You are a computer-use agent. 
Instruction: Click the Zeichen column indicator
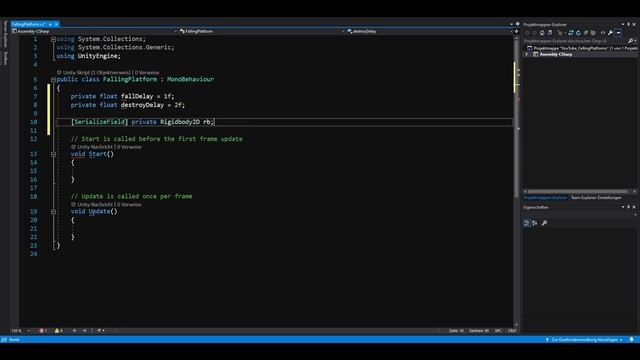pyautogui.click(x=479, y=331)
